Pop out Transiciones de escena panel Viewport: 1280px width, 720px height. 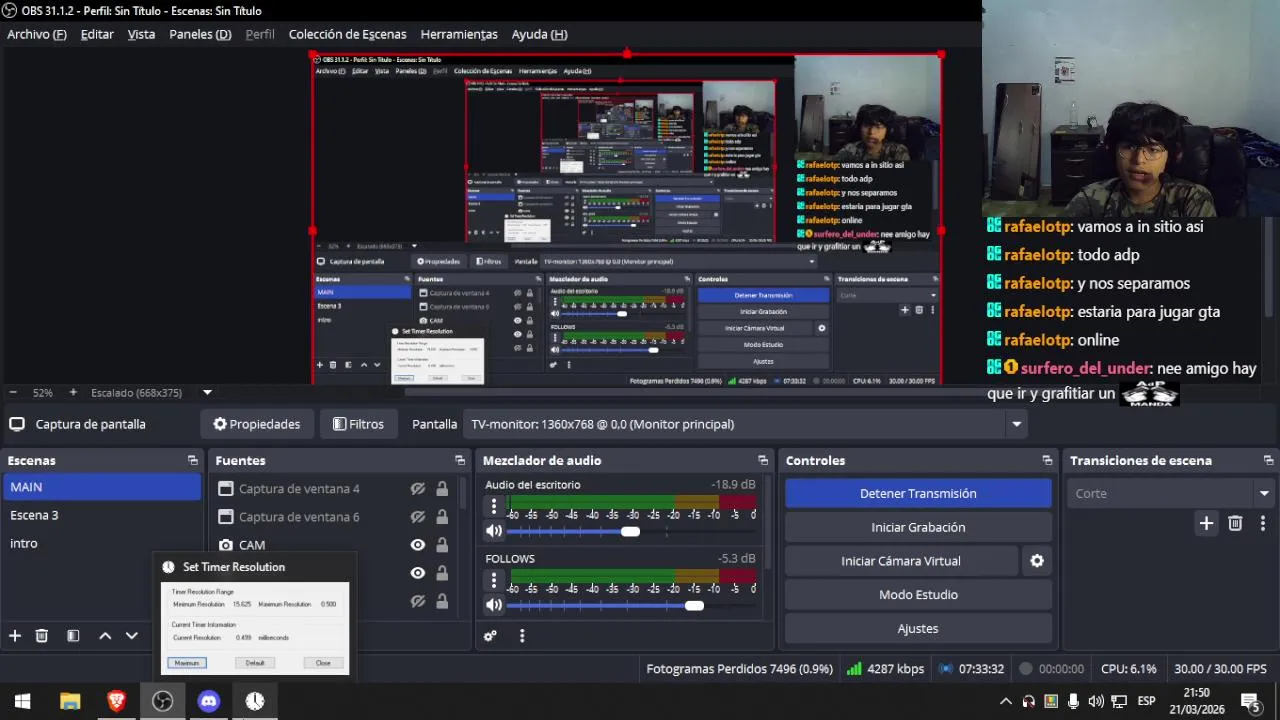(x=1268, y=461)
